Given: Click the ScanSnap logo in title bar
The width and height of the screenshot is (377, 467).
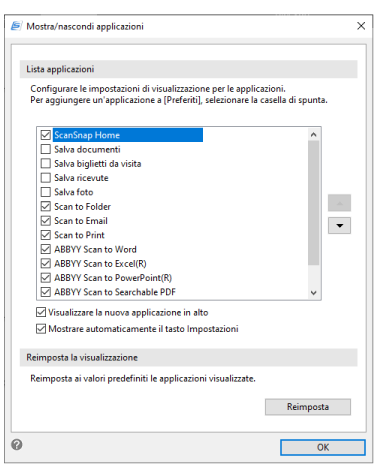Looking at the screenshot, I should [x=16, y=26].
